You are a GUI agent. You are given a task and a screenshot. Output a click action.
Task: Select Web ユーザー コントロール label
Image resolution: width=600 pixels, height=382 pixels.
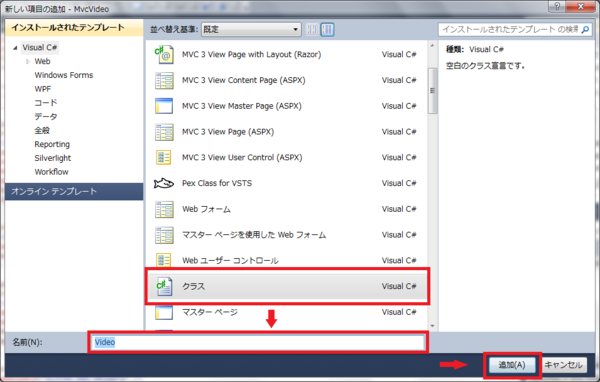pos(230,261)
